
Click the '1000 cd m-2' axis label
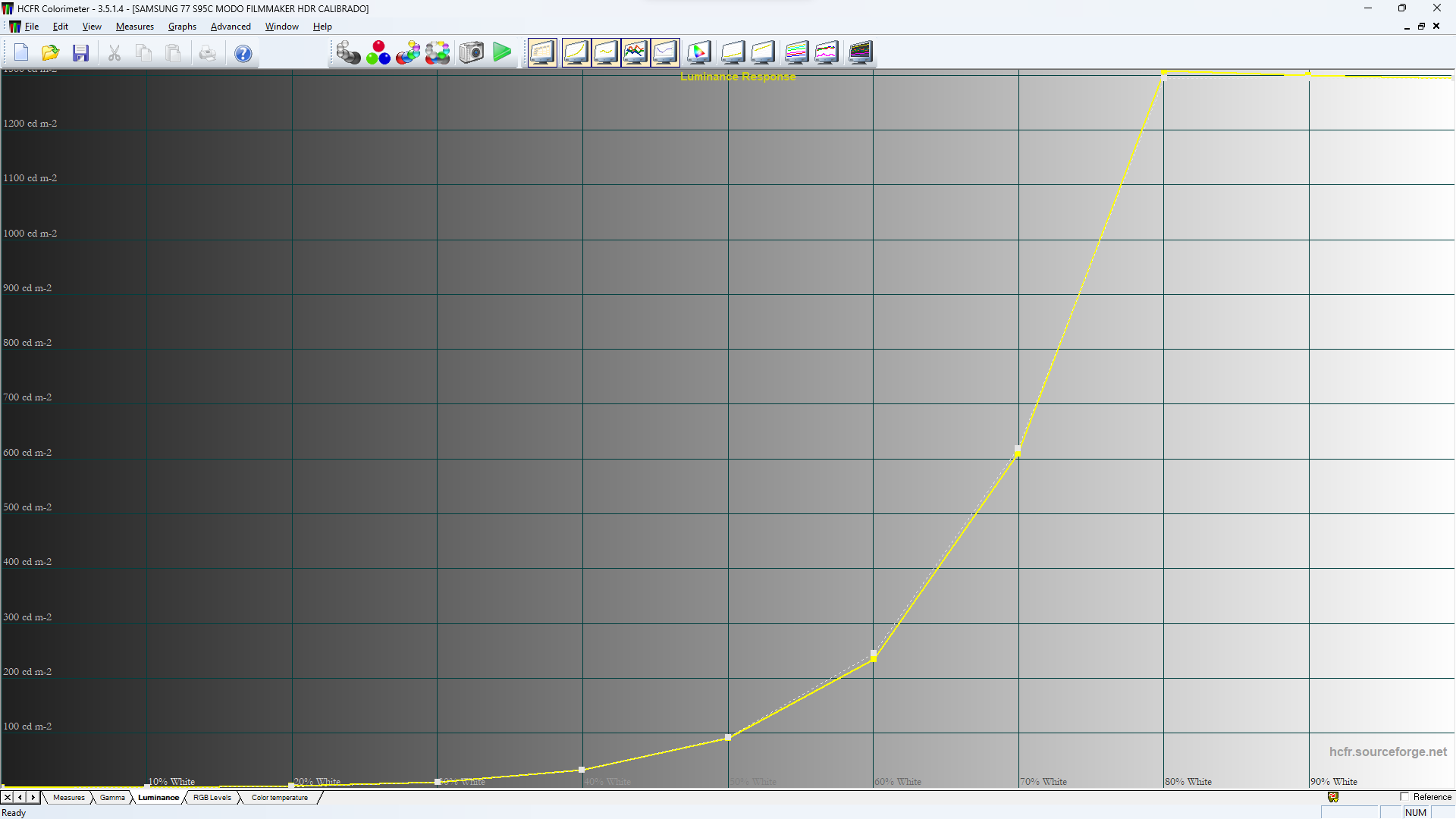coord(30,233)
